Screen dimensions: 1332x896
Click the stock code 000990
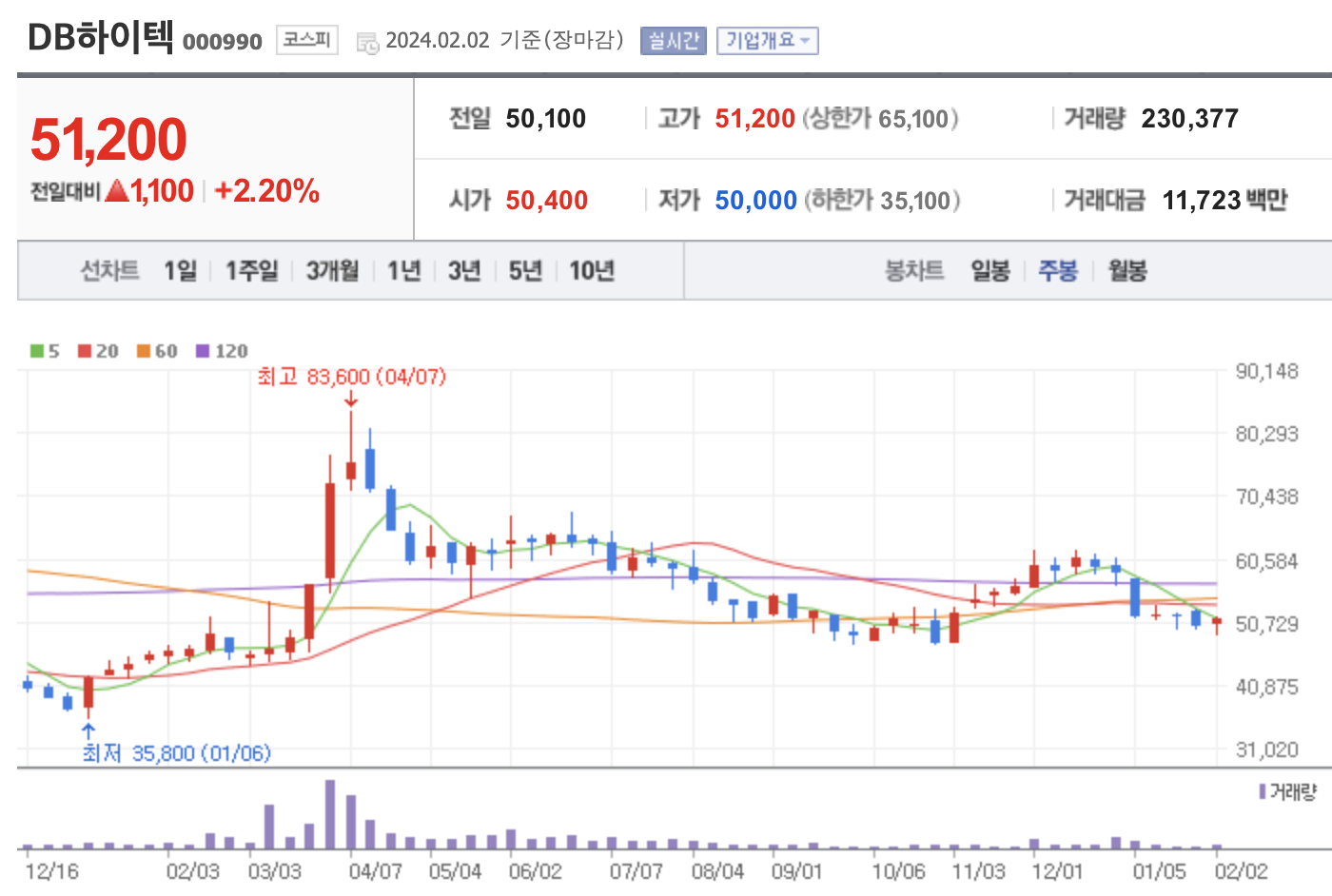[x=223, y=42]
